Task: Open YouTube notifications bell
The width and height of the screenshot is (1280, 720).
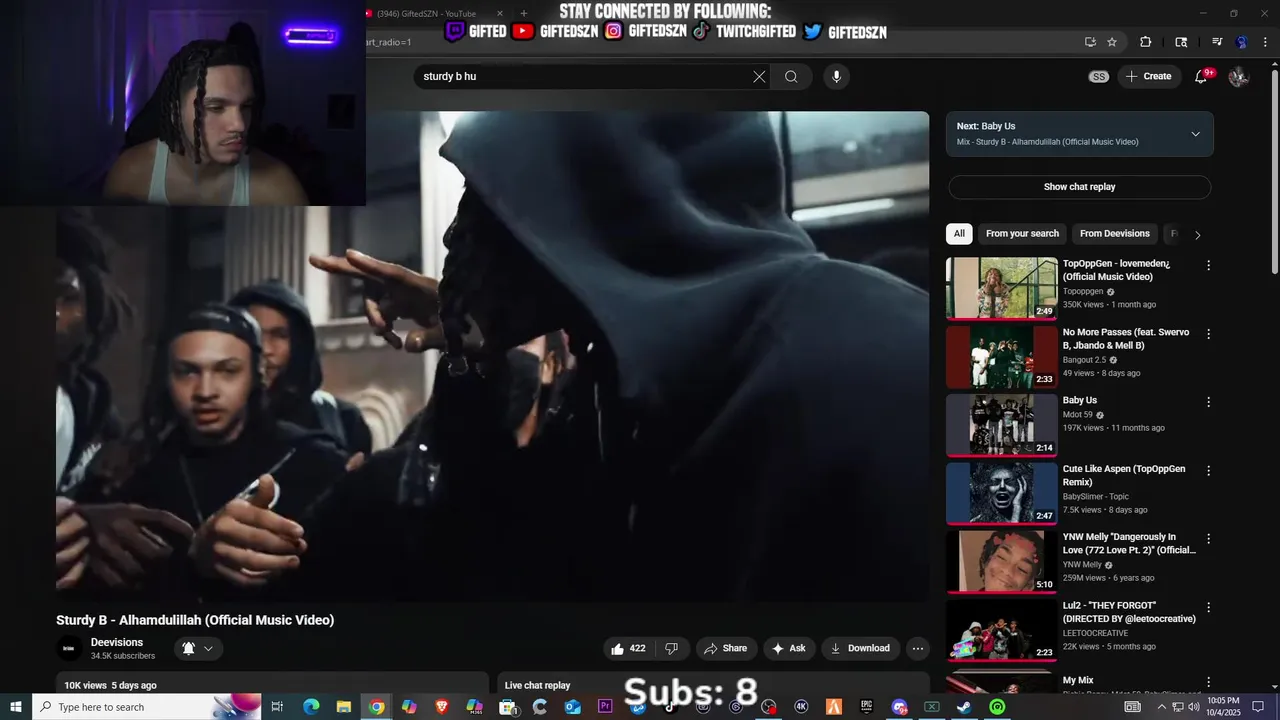Action: pyautogui.click(x=1202, y=76)
